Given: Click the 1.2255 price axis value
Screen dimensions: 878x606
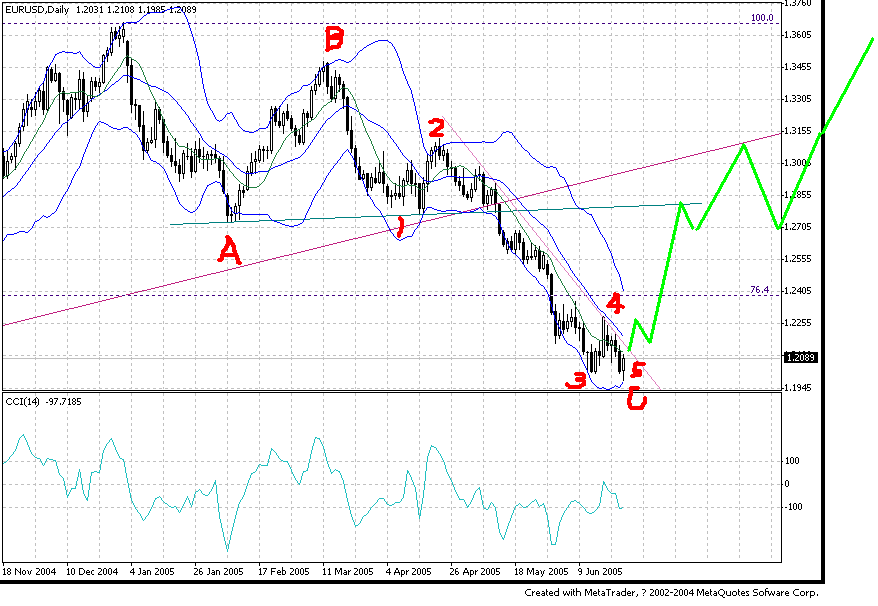Looking at the screenshot, I should (x=799, y=323).
